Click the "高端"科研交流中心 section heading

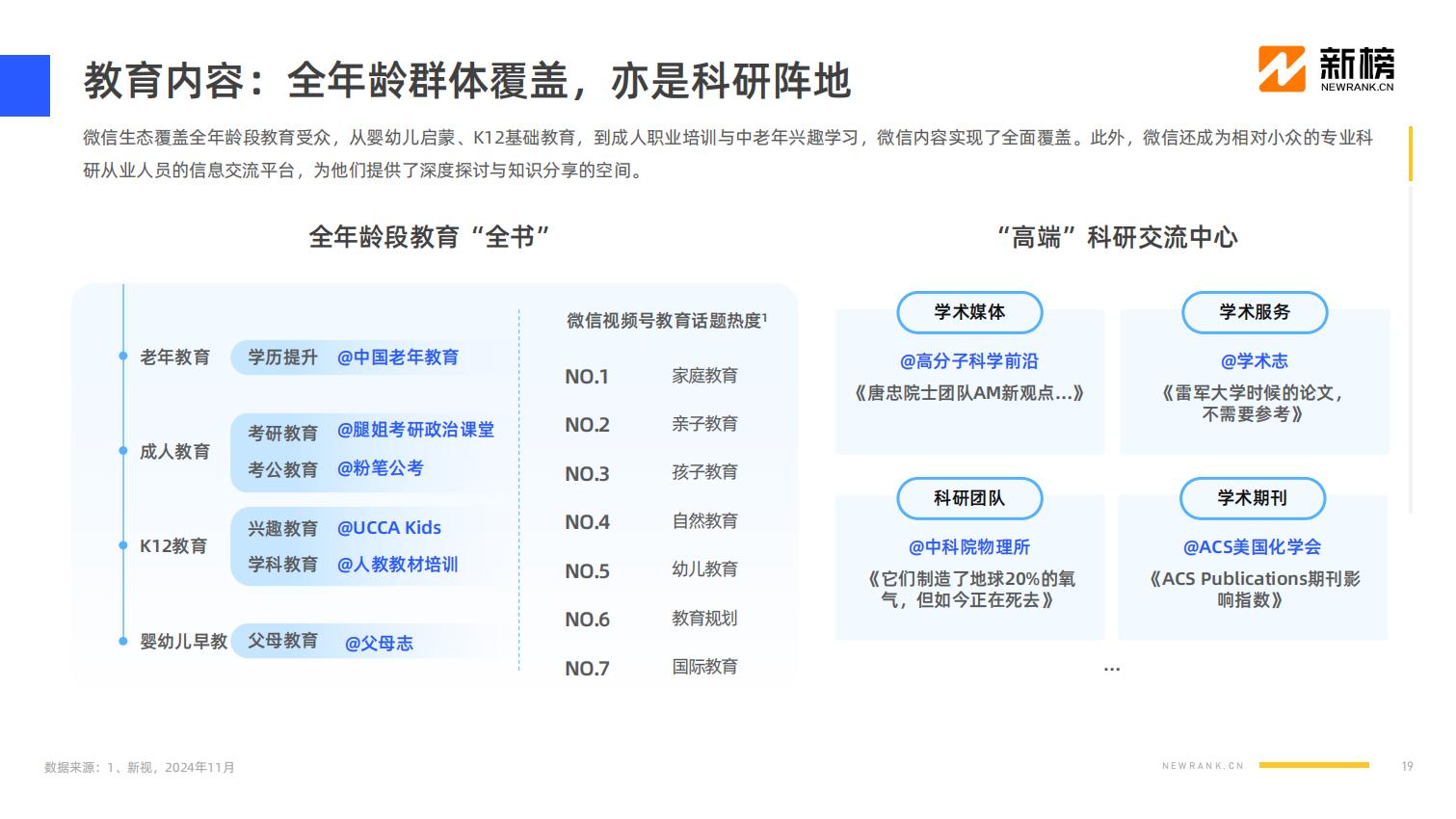point(1117,237)
